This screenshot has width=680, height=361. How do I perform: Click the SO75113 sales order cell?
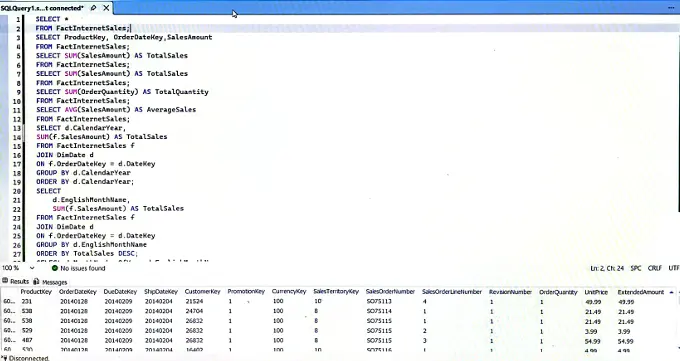pyautogui.click(x=379, y=301)
